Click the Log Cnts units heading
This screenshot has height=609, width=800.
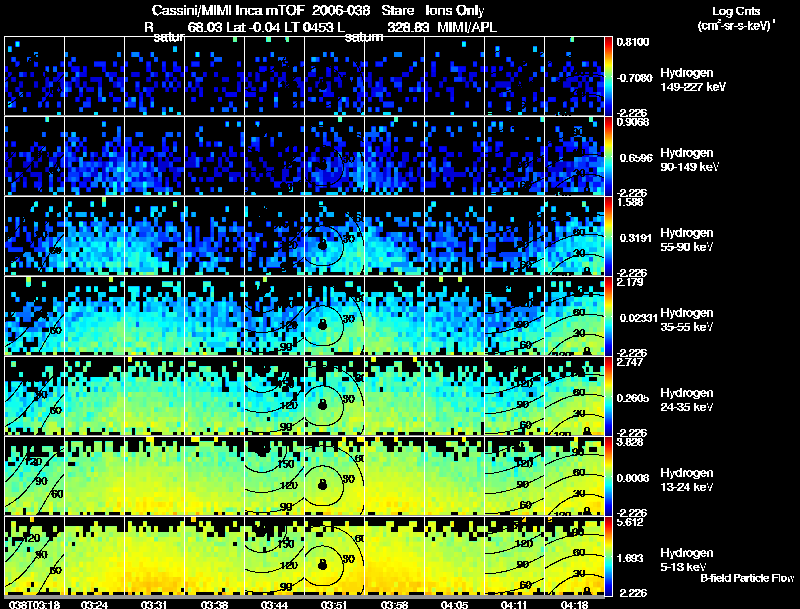coord(736,11)
